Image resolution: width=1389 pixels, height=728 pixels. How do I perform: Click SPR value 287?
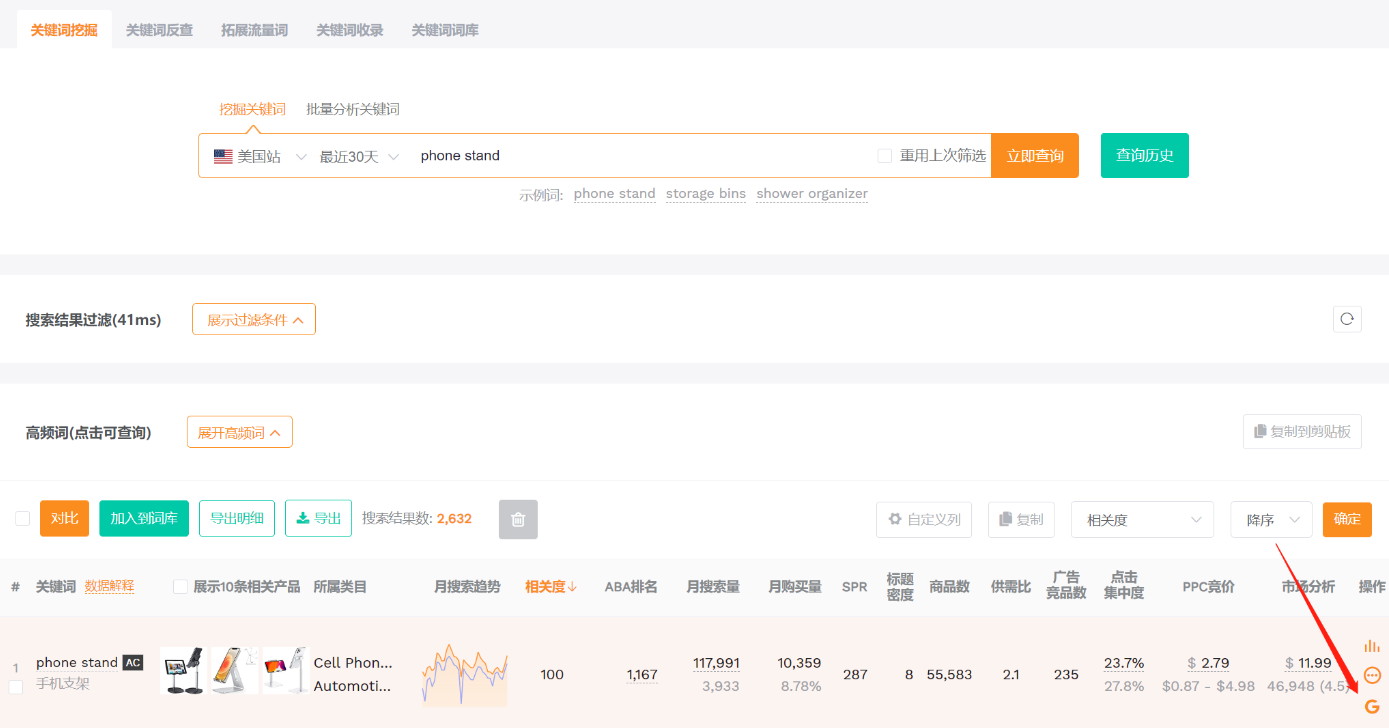pyautogui.click(x=855, y=675)
